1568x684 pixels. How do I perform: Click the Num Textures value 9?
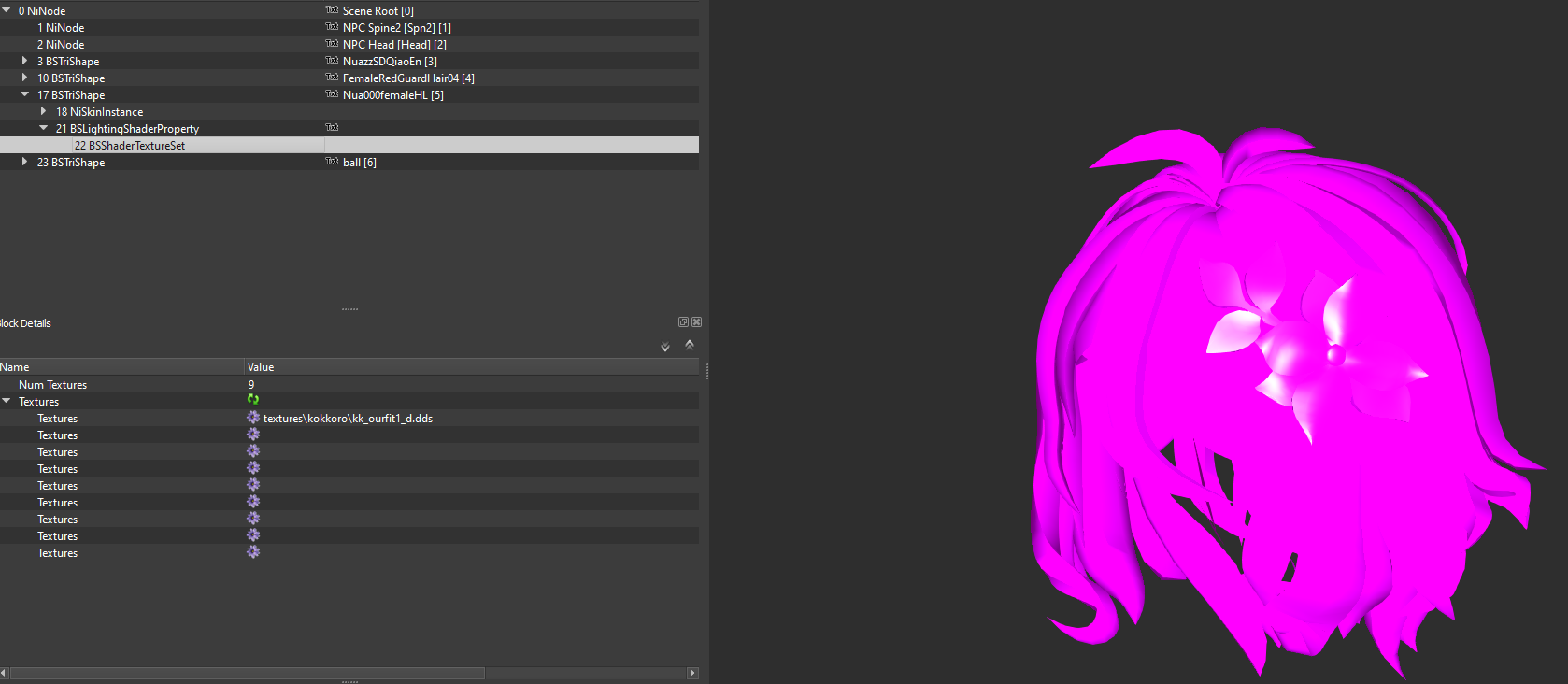click(251, 385)
